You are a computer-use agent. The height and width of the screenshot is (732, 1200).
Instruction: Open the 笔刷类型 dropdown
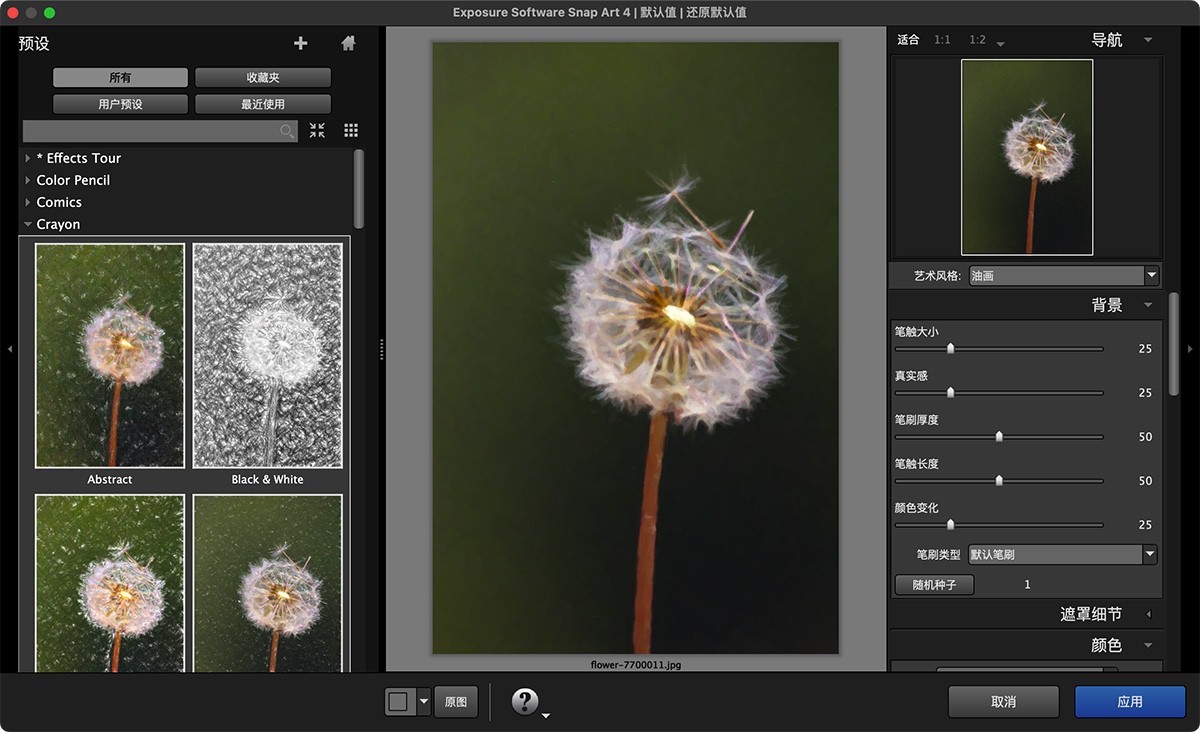[1062, 554]
